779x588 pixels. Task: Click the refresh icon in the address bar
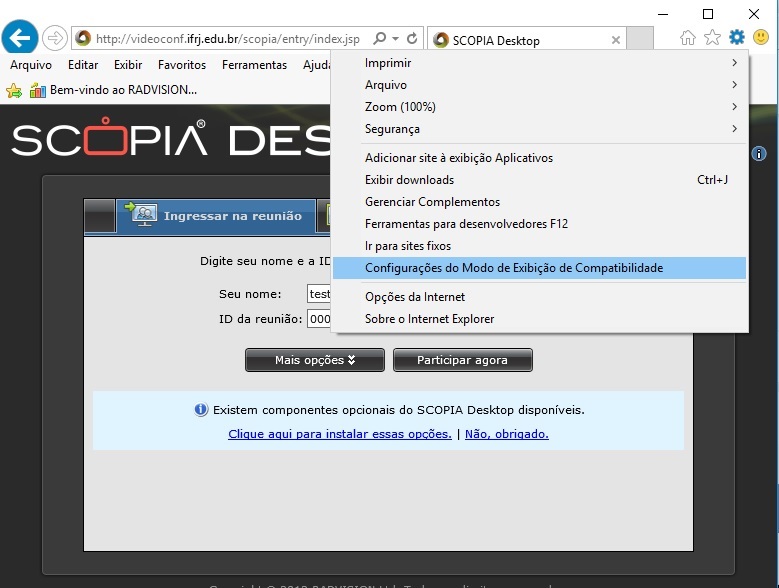(411, 39)
